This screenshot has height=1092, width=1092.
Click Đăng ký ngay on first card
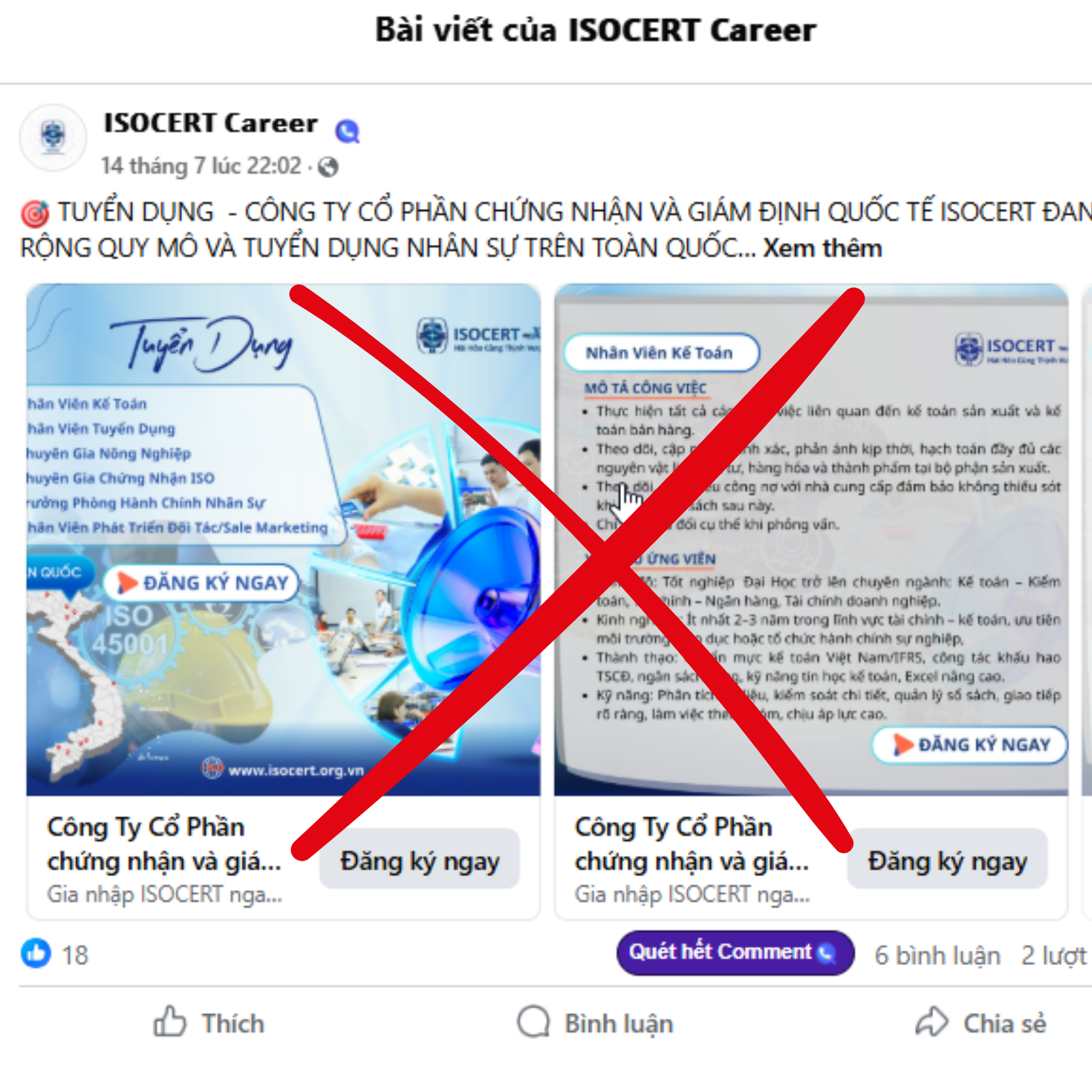click(x=420, y=859)
